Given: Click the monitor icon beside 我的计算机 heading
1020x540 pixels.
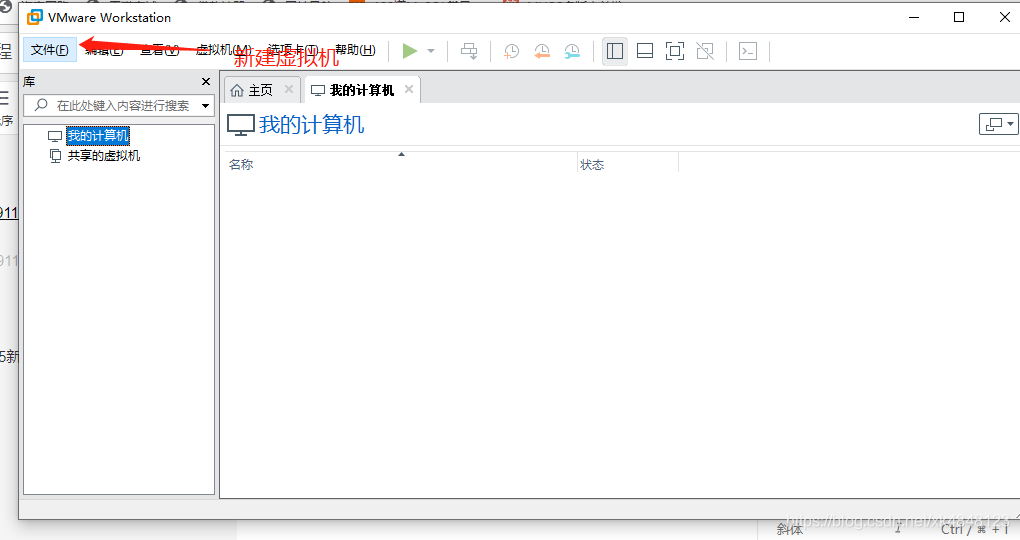Looking at the screenshot, I should tap(241, 125).
